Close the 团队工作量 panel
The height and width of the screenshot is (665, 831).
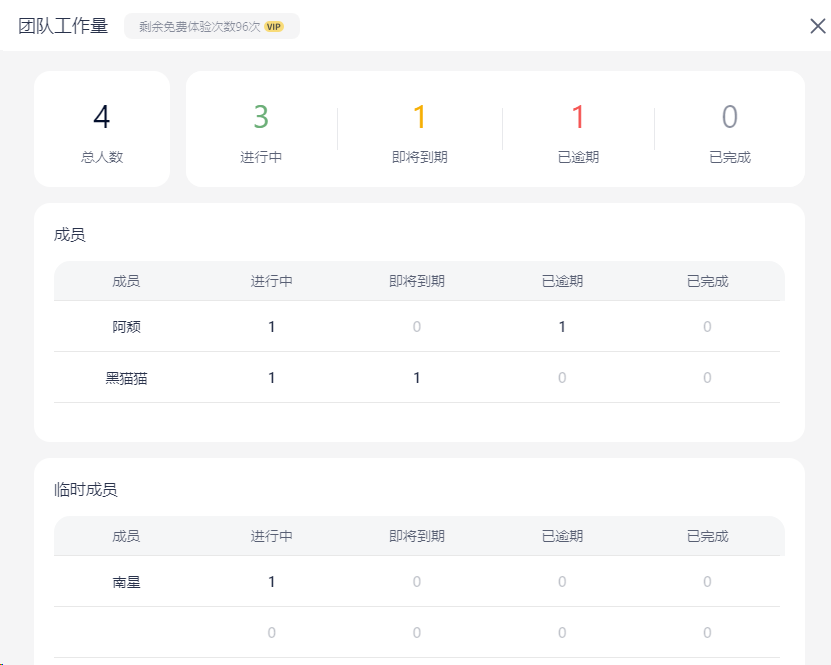[817, 26]
